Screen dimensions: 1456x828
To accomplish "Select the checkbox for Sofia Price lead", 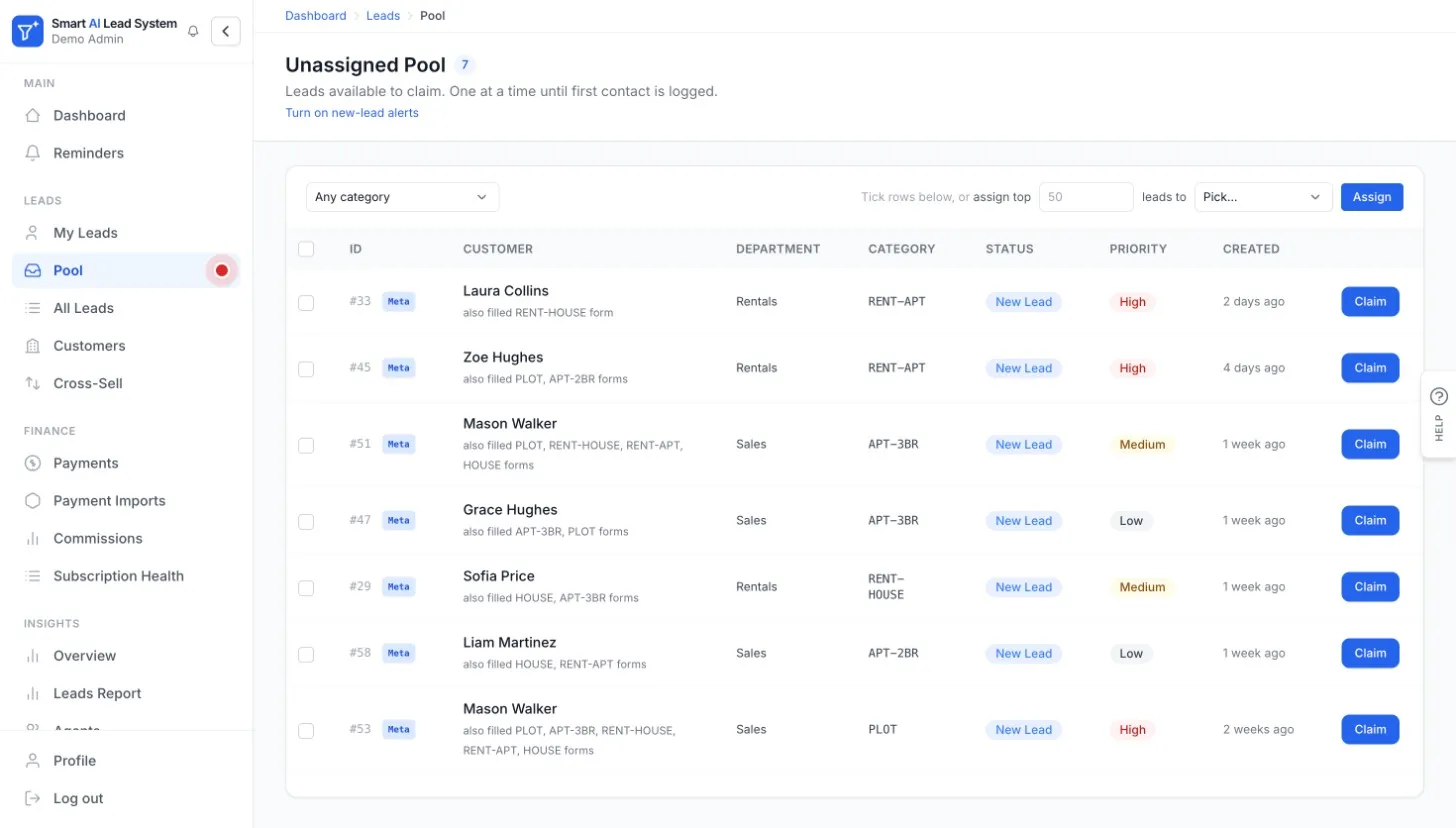I will pos(306,587).
